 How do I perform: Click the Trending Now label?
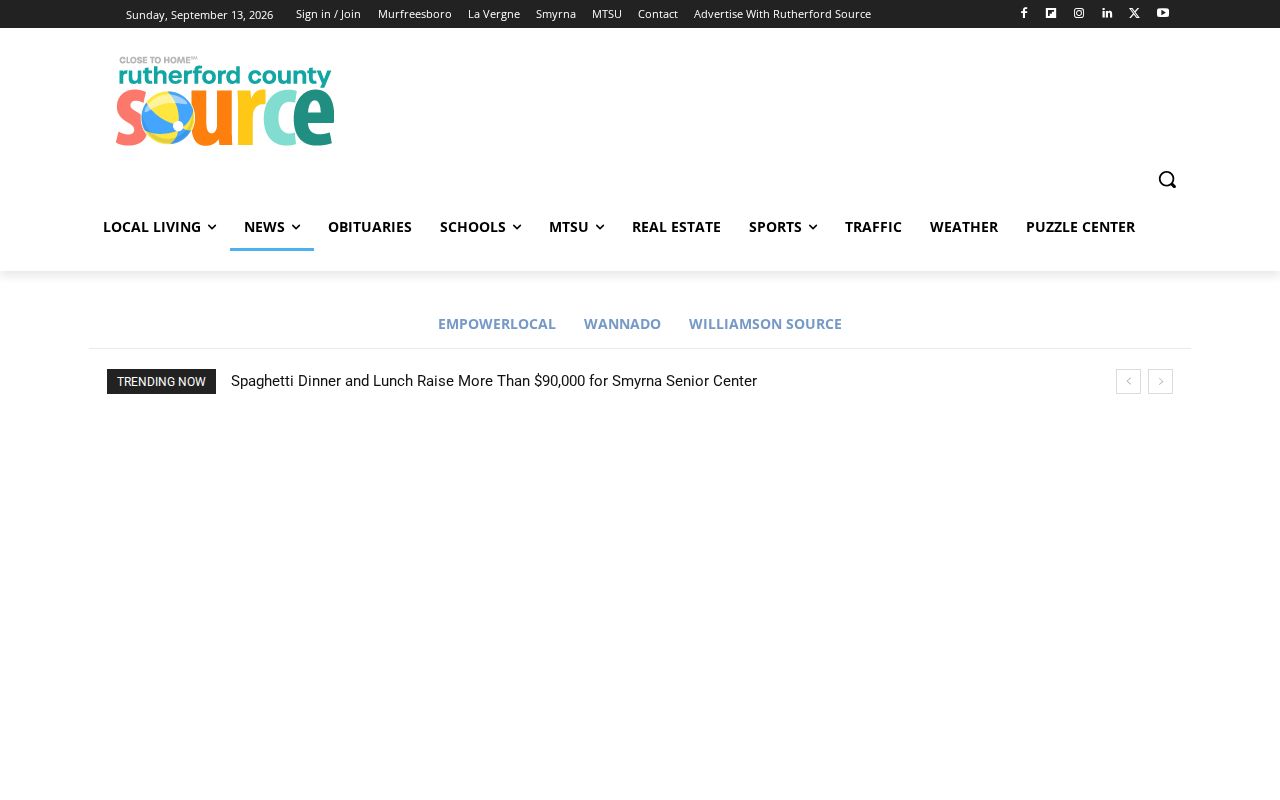(161, 382)
